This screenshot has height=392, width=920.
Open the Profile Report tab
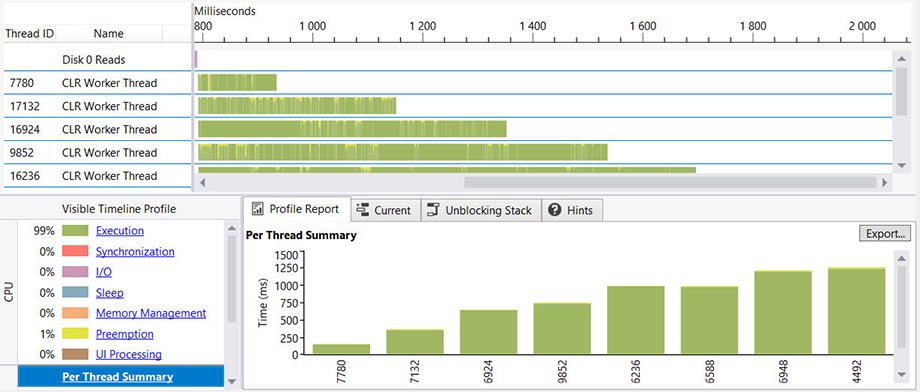(296, 209)
